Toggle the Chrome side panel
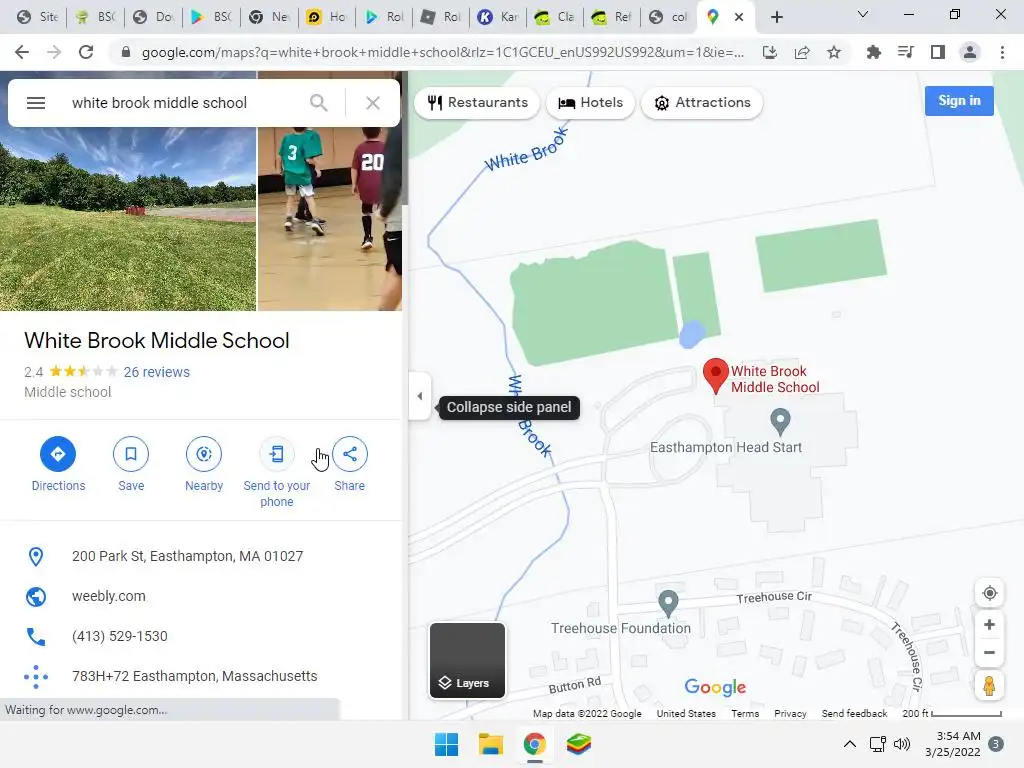This screenshot has width=1024, height=768. pos(938,52)
